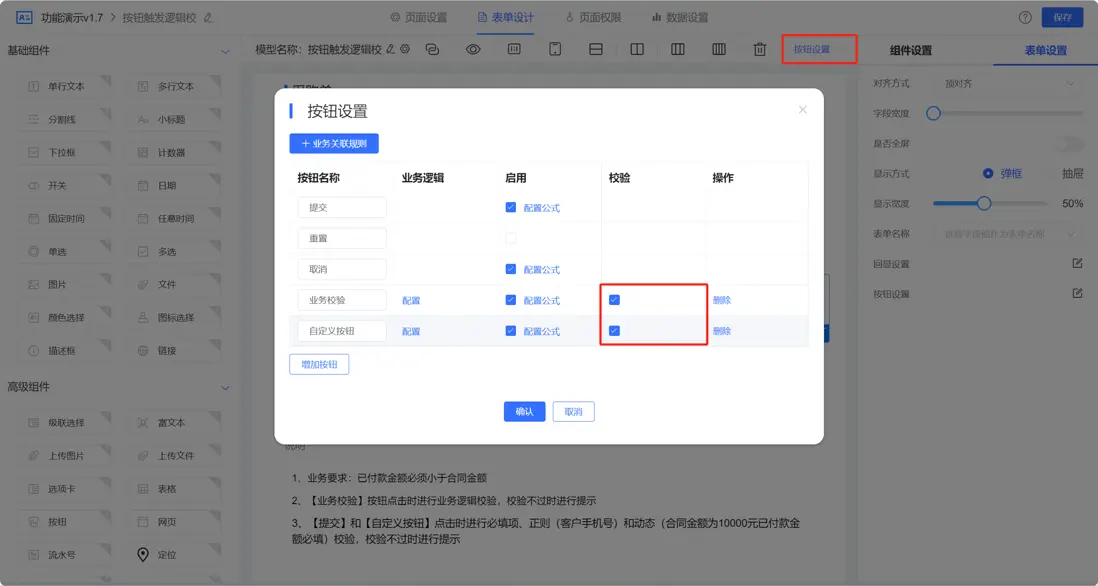
Task: Click the trash delete icon in the toolbar
Action: pos(759,48)
